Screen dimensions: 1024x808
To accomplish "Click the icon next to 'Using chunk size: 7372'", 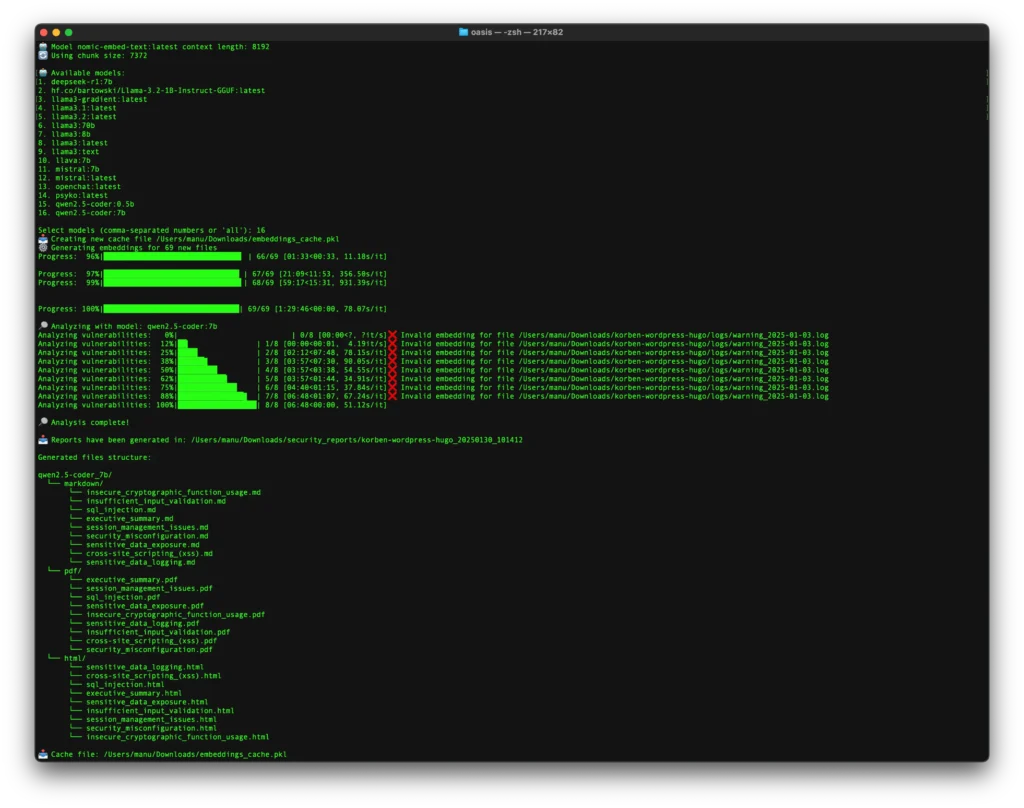I will 43,56.
